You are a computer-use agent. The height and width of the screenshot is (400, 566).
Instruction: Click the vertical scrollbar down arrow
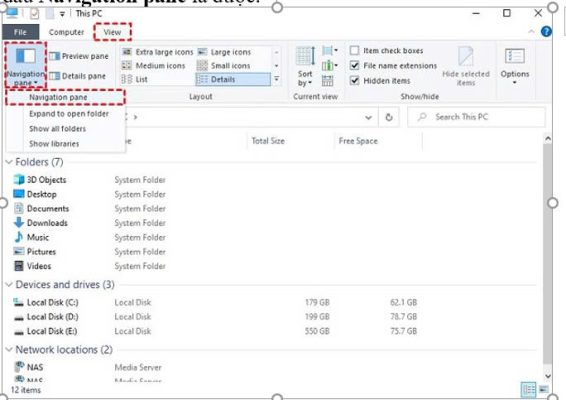coord(548,377)
